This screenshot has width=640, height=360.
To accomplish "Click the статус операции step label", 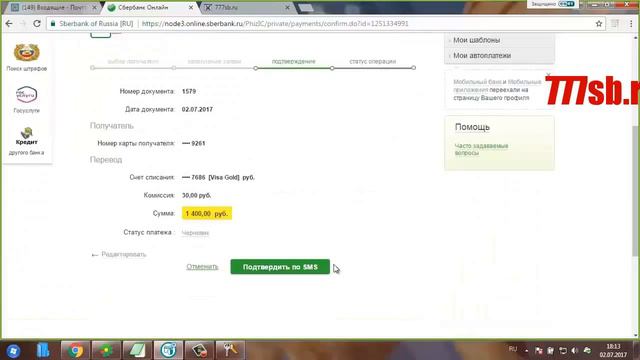I will click(373, 61).
